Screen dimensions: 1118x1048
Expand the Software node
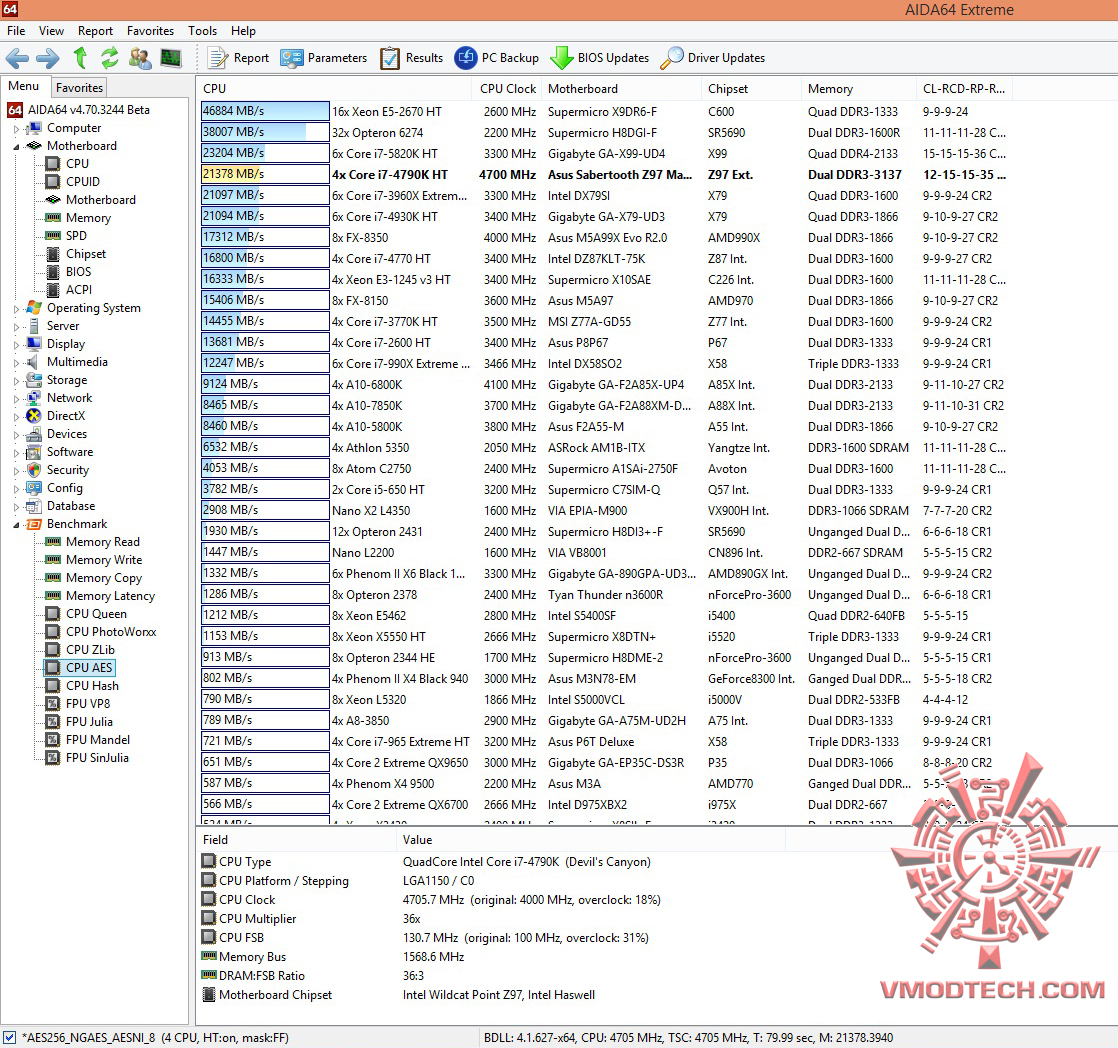click(x=16, y=453)
